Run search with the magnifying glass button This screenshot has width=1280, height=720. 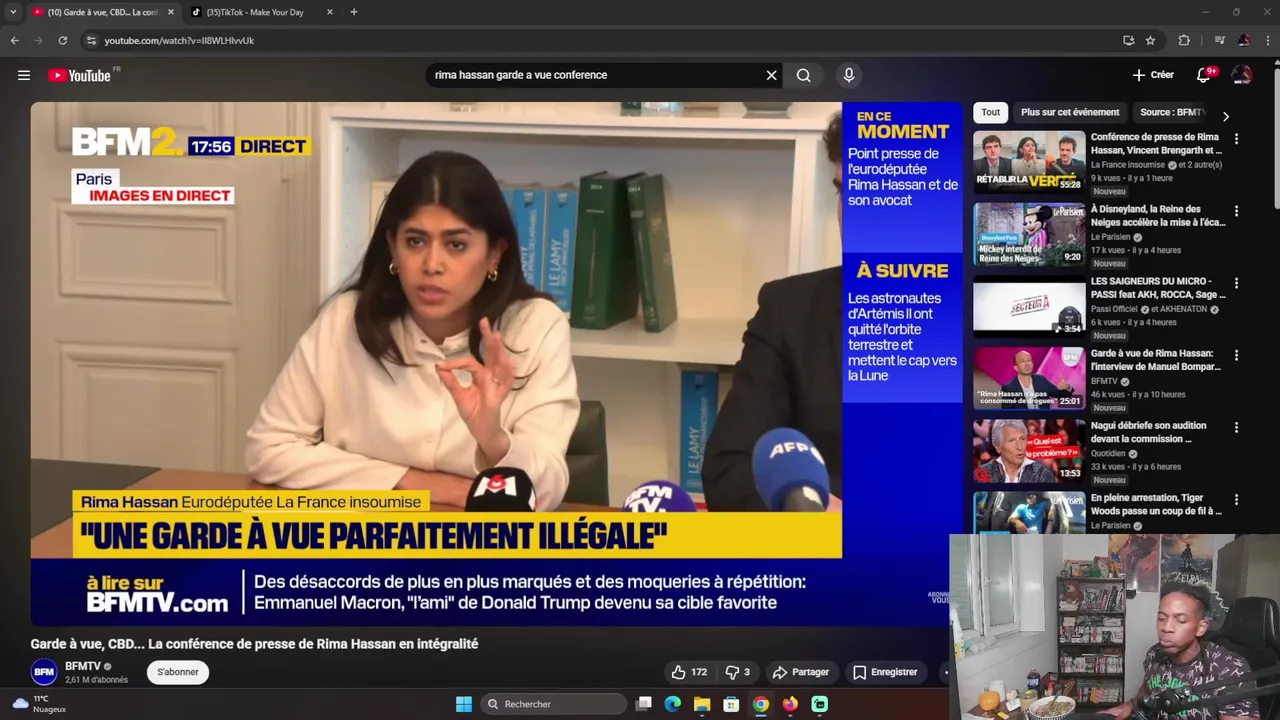[804, 75]
